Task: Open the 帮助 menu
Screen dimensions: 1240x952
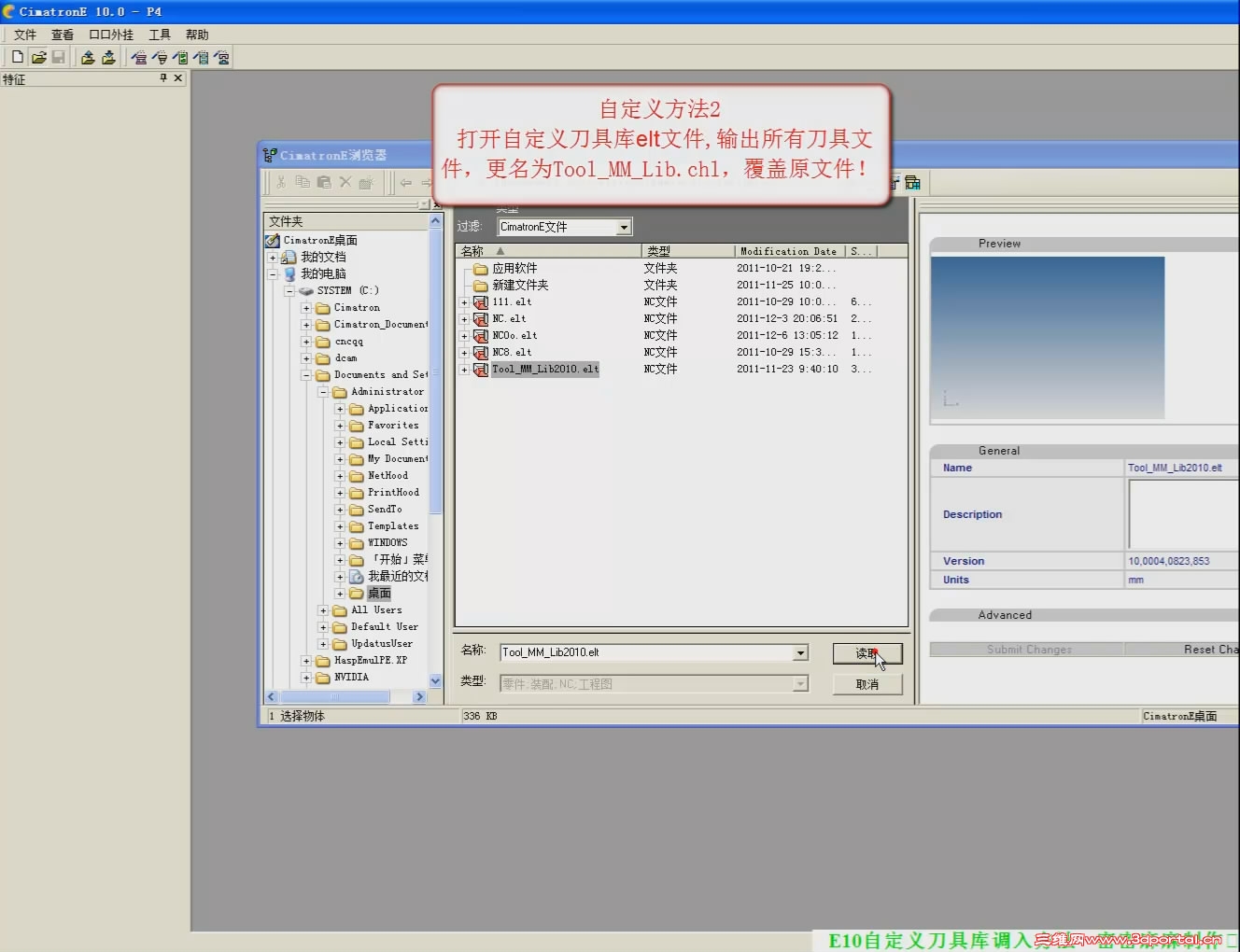Action: 197,35
